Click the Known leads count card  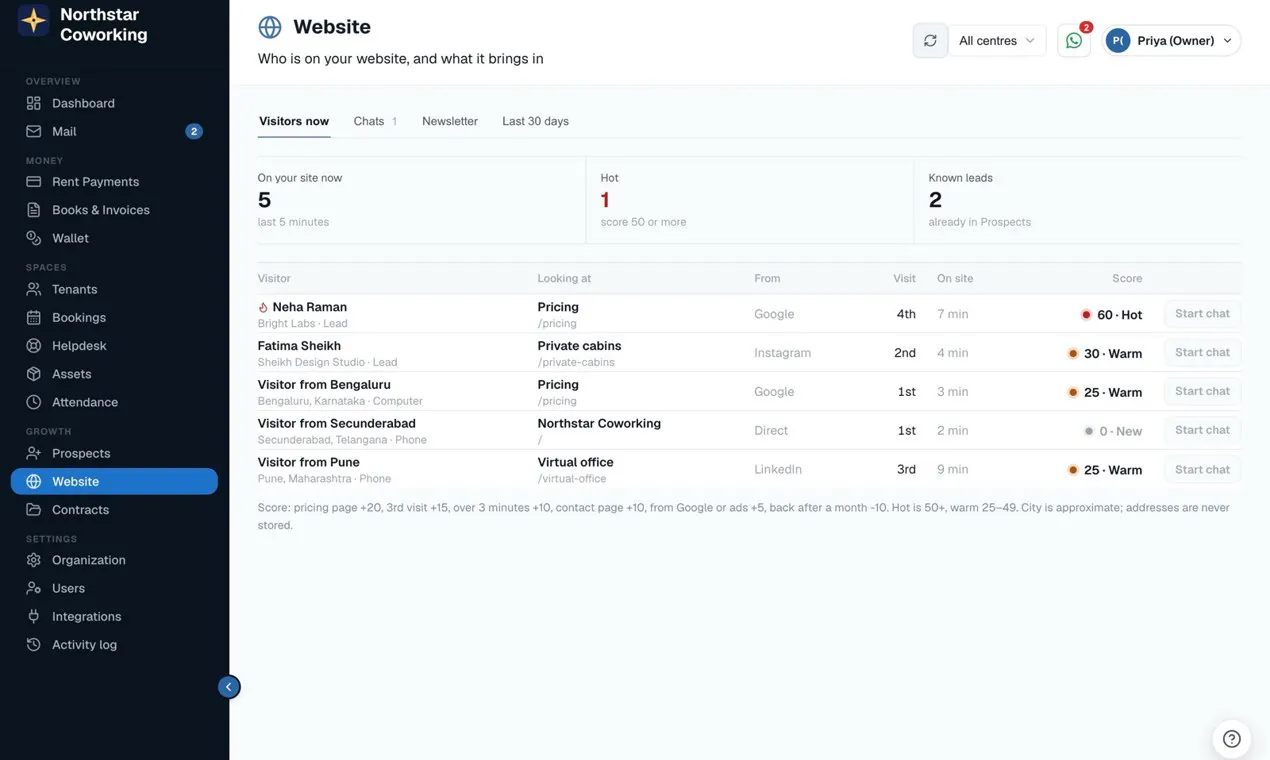tap(1077, 200)
